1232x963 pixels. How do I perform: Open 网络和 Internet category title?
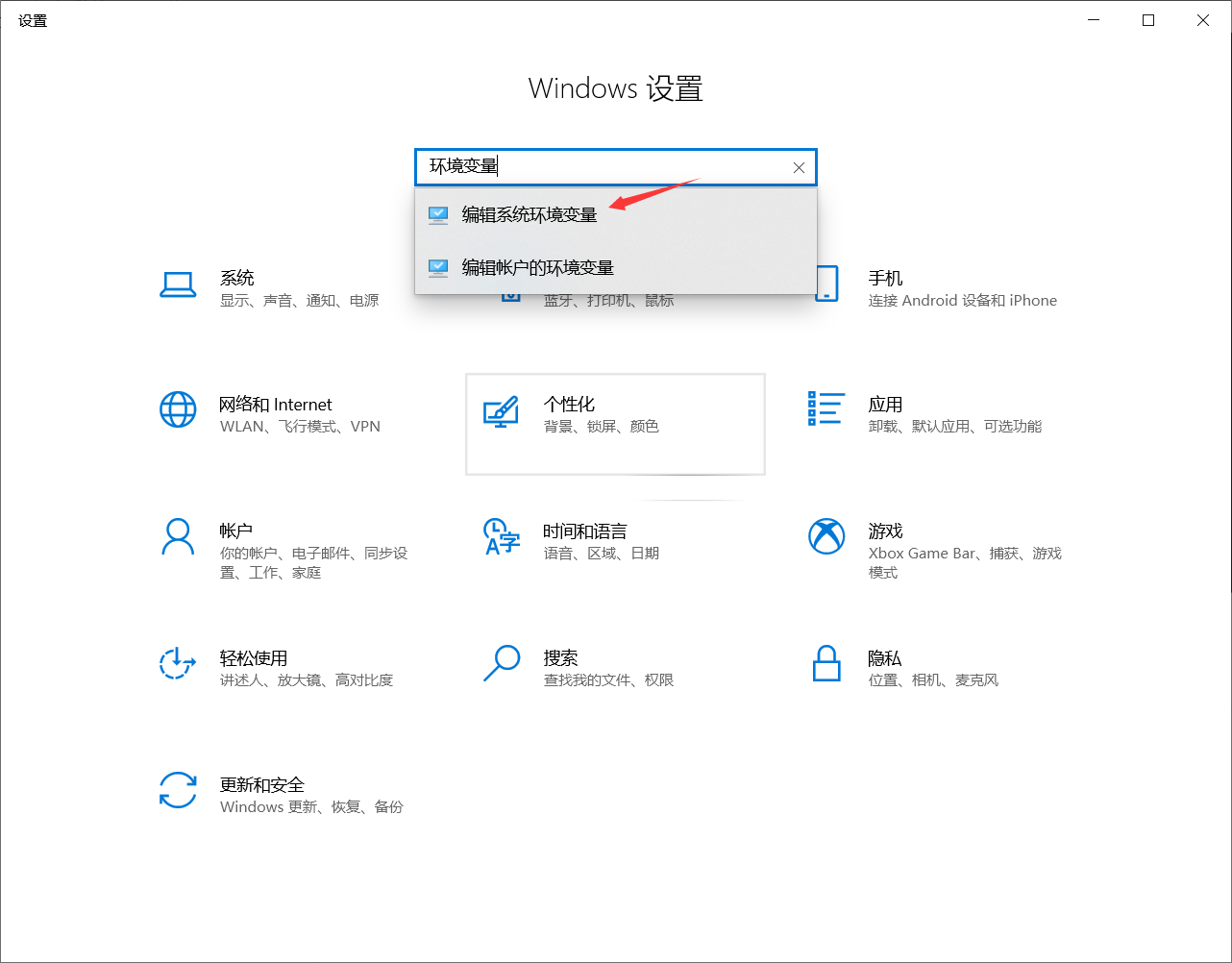coord(276,405)
